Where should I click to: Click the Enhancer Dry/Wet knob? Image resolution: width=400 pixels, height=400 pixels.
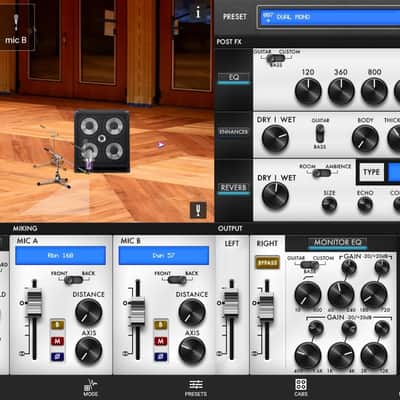tap(275, 138)
